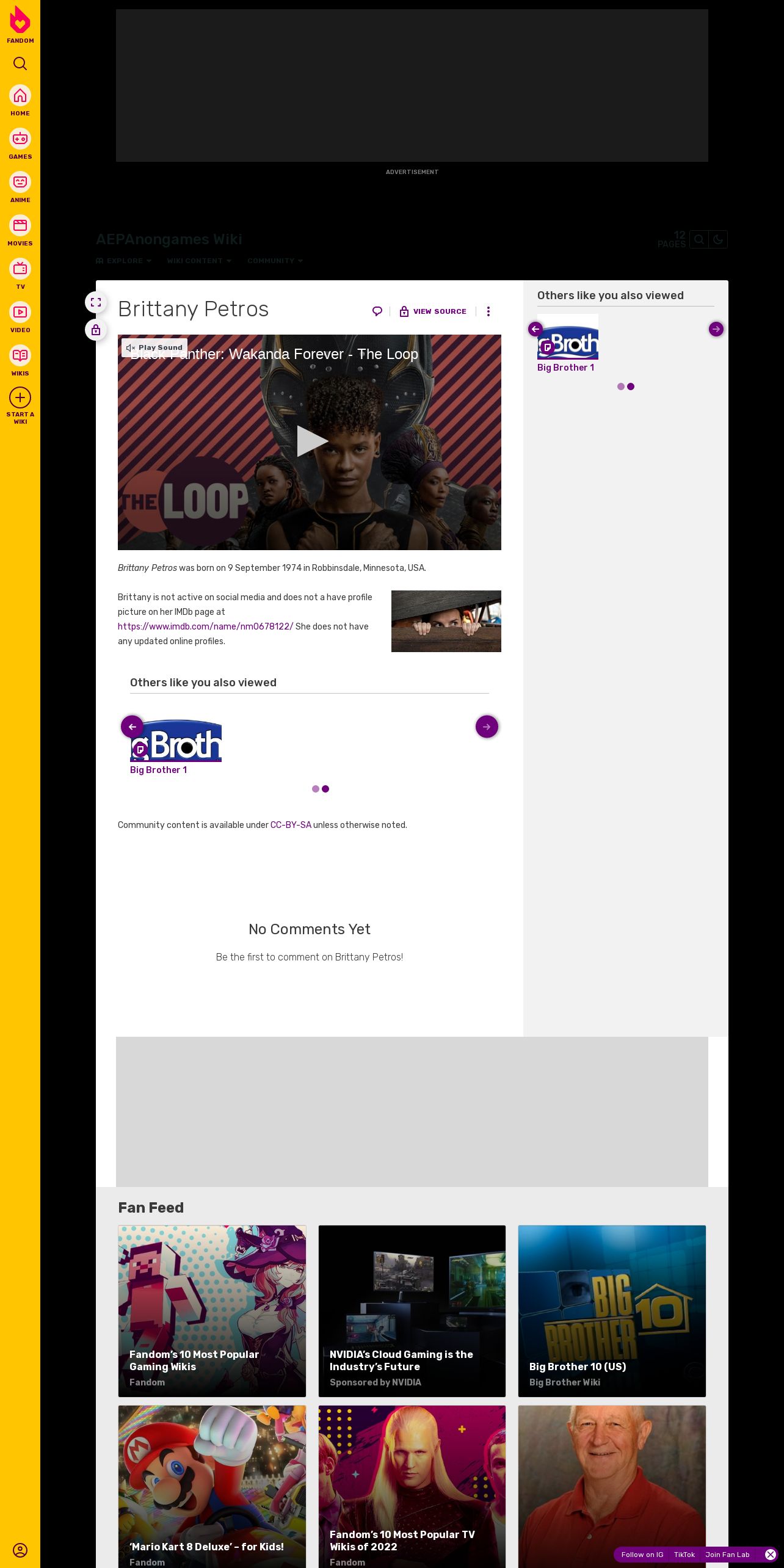Open Big Brother 1 text link below article

(158, 770)
